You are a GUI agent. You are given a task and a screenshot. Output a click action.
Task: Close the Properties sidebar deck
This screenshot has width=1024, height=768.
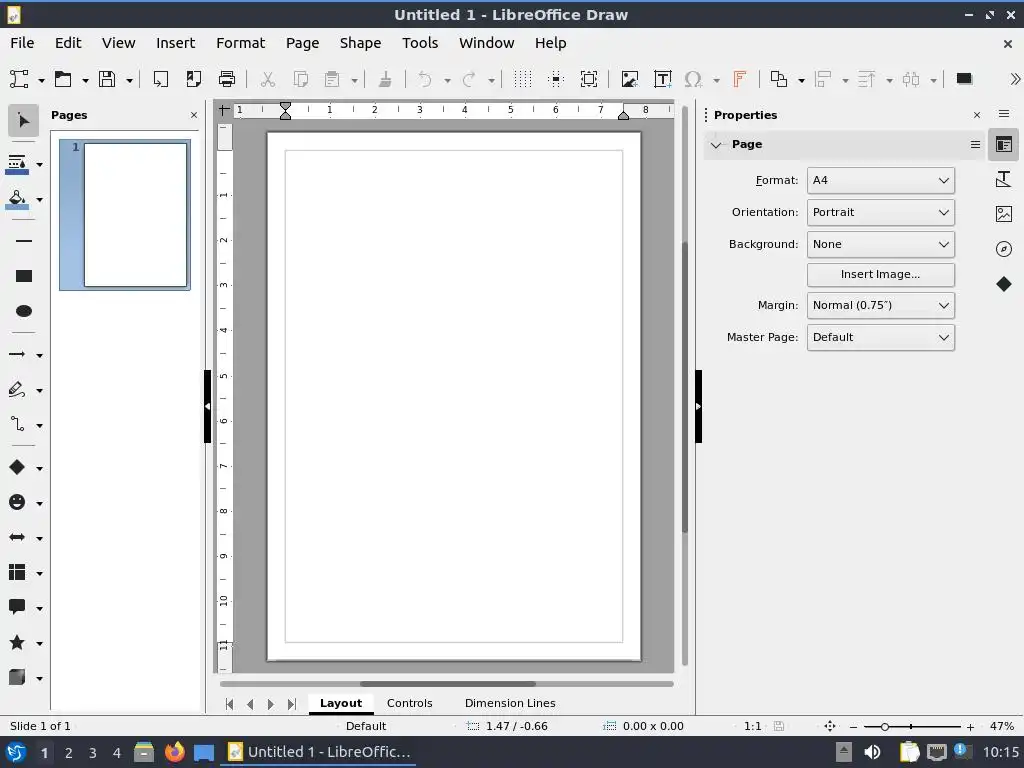(976, 115)
